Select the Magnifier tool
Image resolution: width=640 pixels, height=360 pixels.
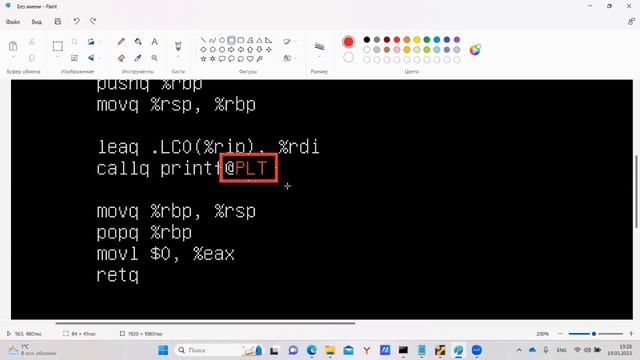[154, 58]
